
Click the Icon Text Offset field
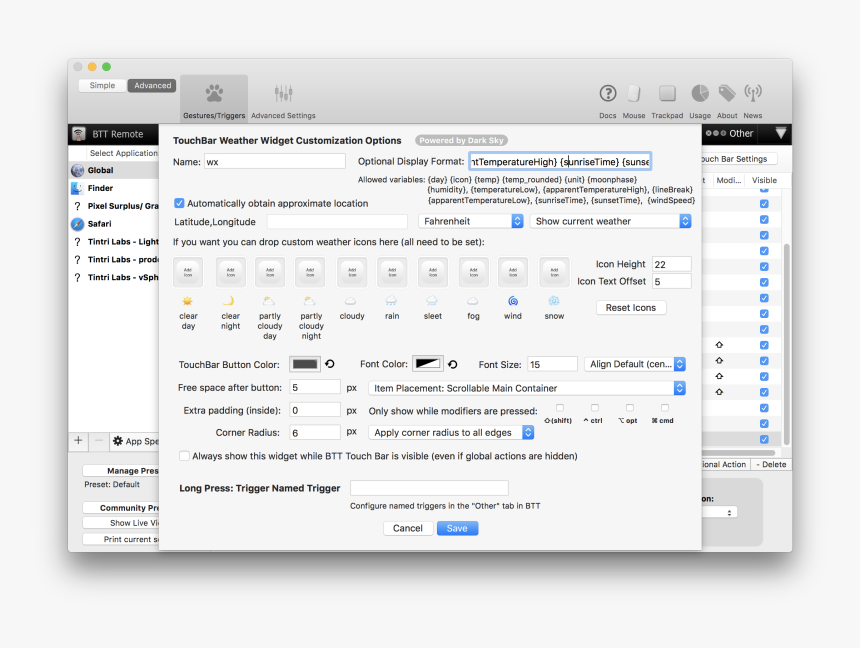[x=671, y=281]
